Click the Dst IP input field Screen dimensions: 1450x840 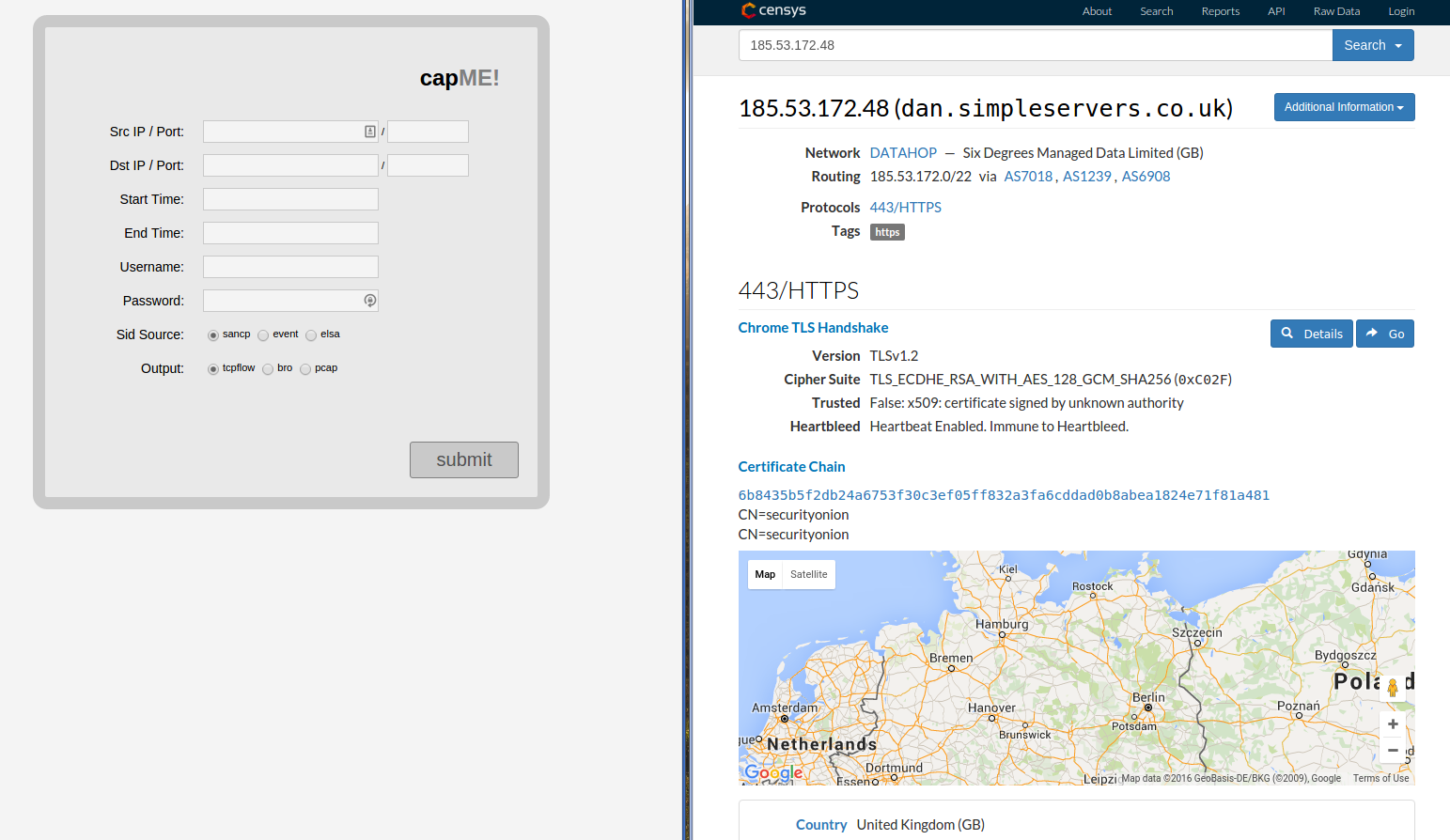point(290,165)
